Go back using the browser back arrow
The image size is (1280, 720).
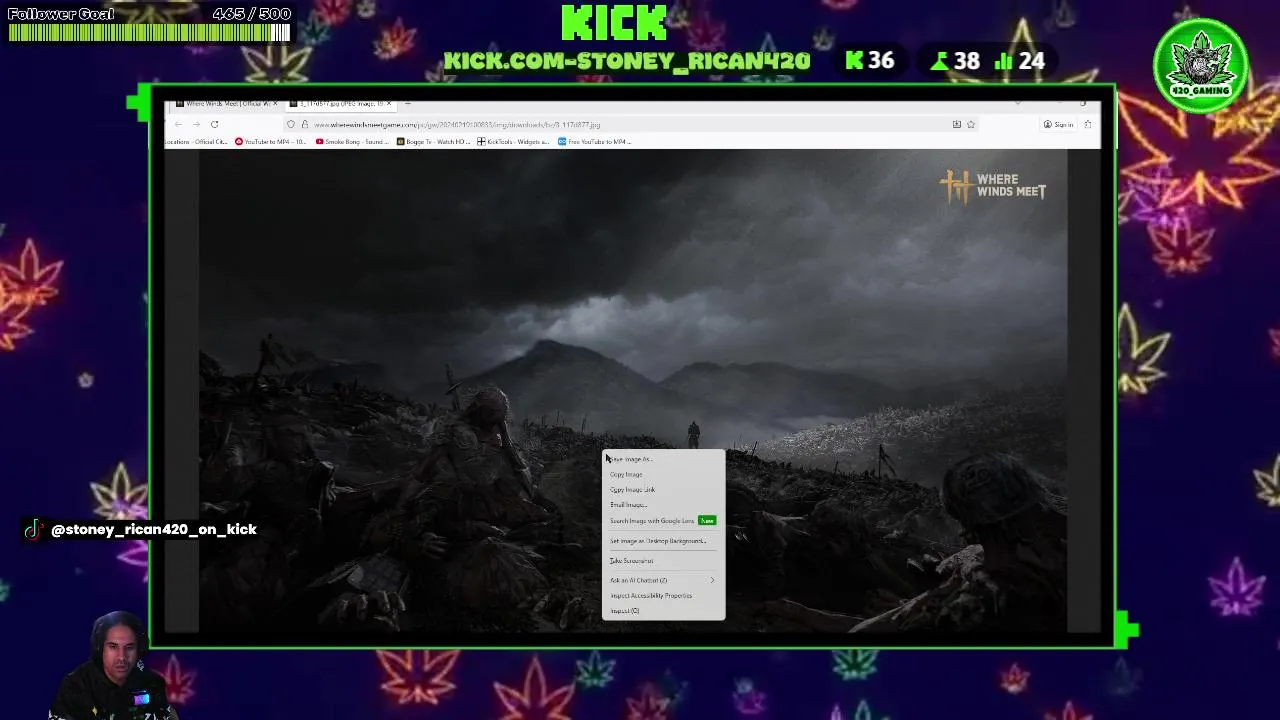point(178,124)
